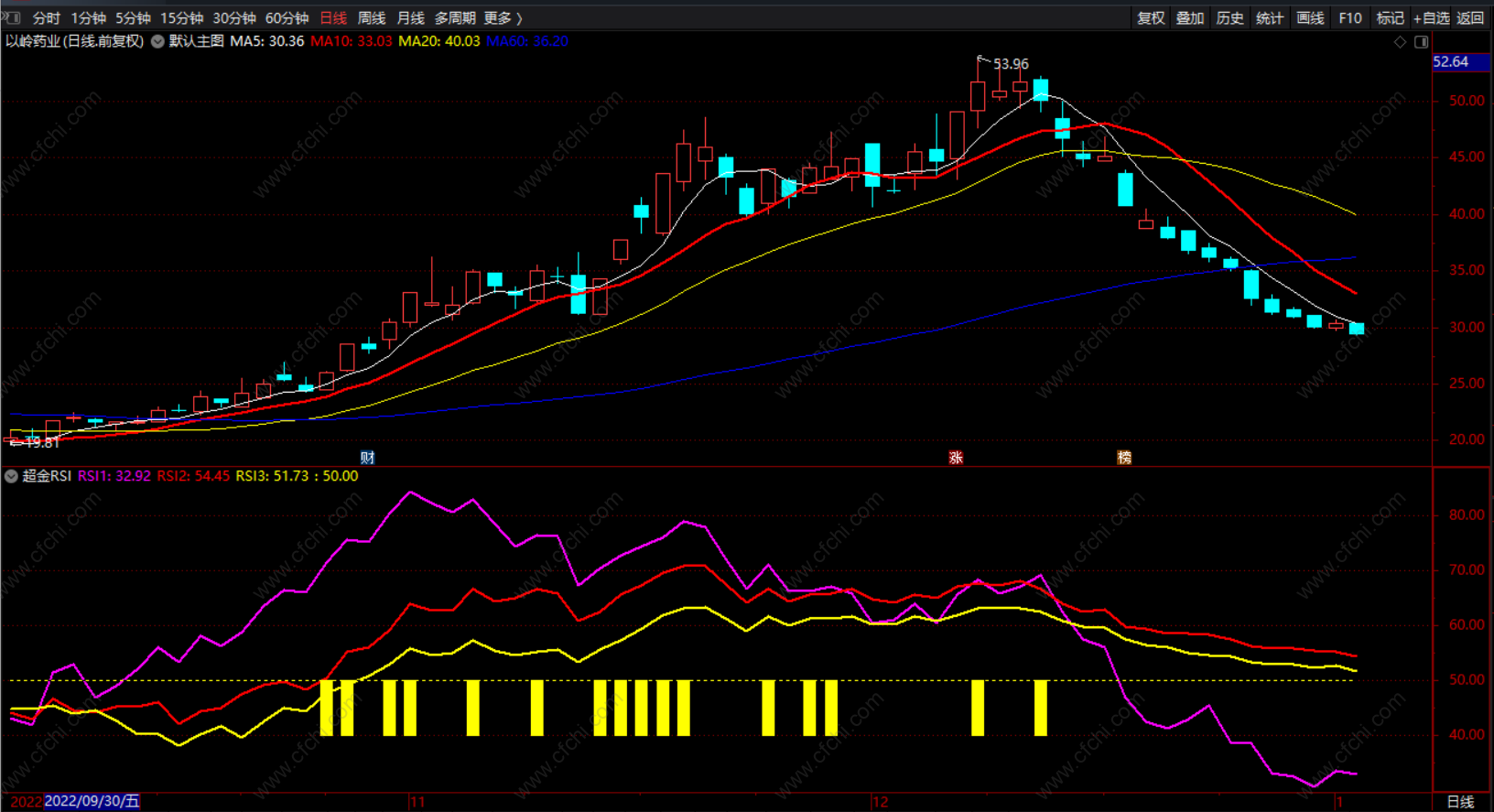Open the 默认主图 indicator dropdown arrow

[x=157, y=41]
